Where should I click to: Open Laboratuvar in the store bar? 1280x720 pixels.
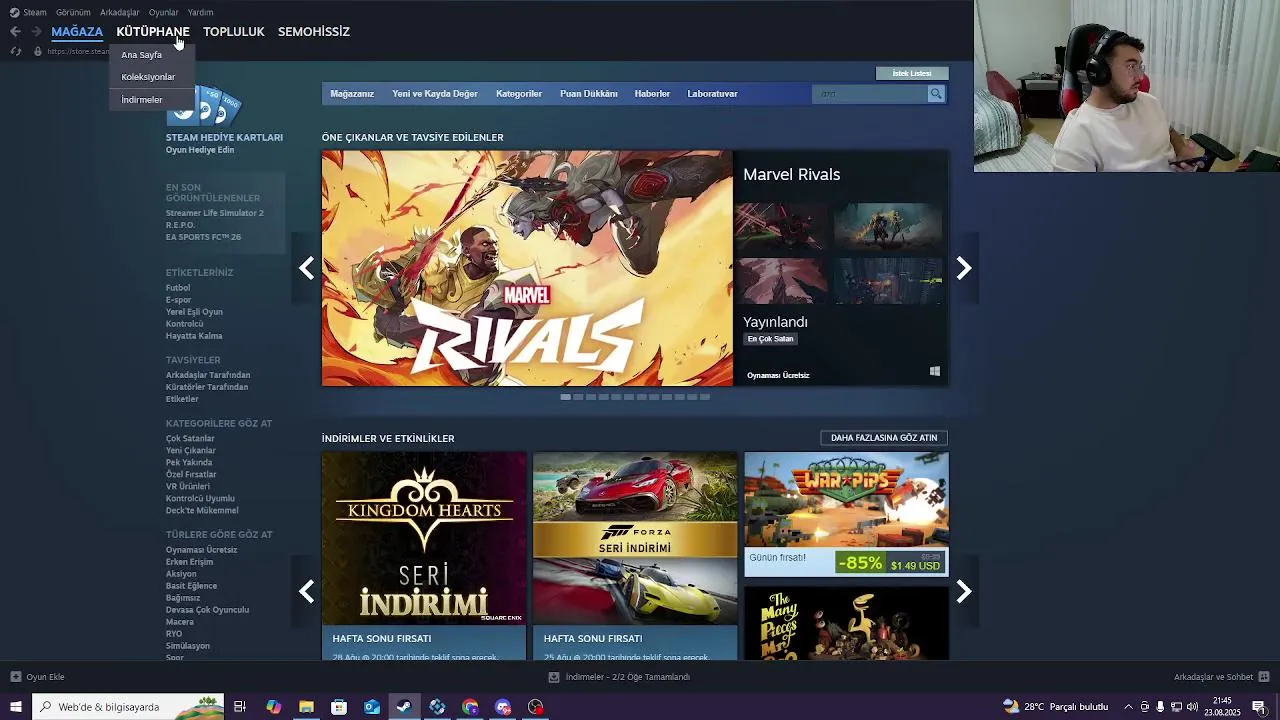(x=712, y=94)
